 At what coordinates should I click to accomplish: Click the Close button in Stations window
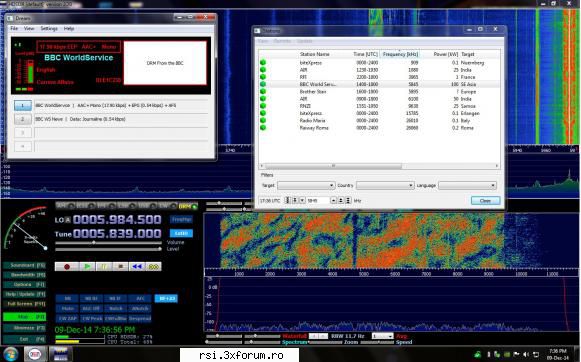tap(485, 200)
